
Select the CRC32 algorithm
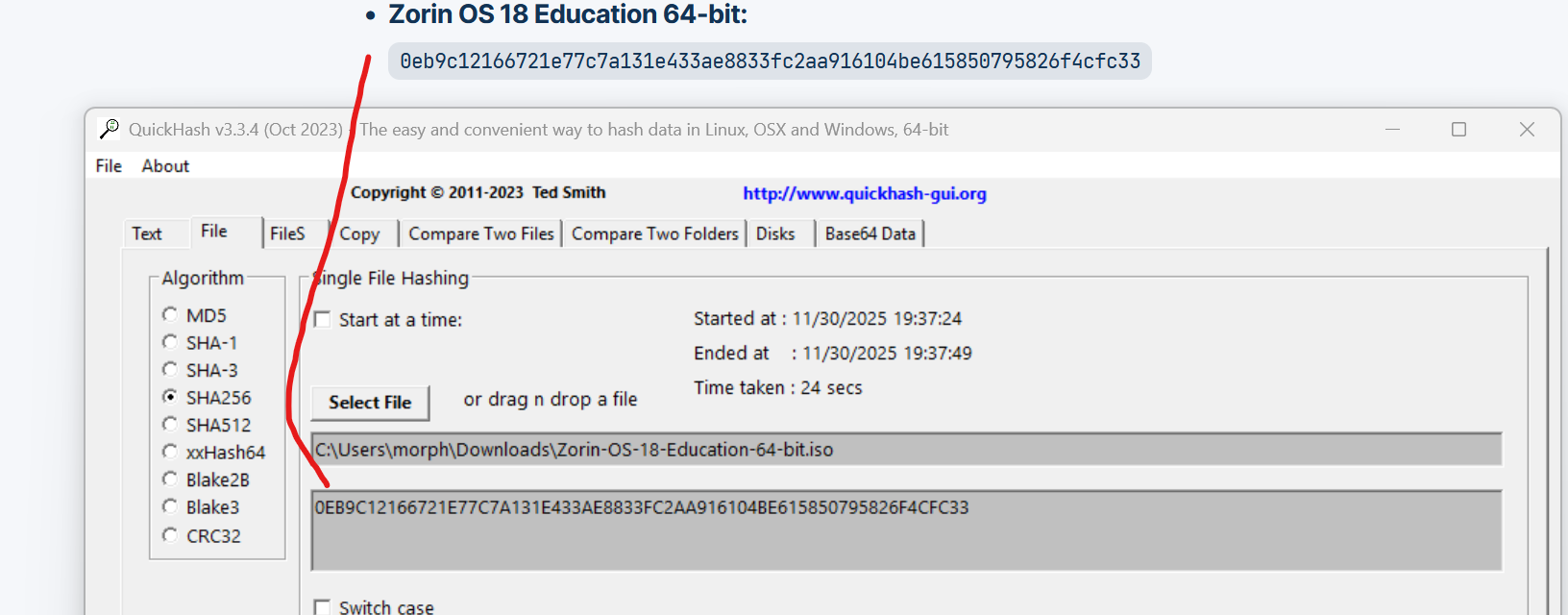point(170,535)
